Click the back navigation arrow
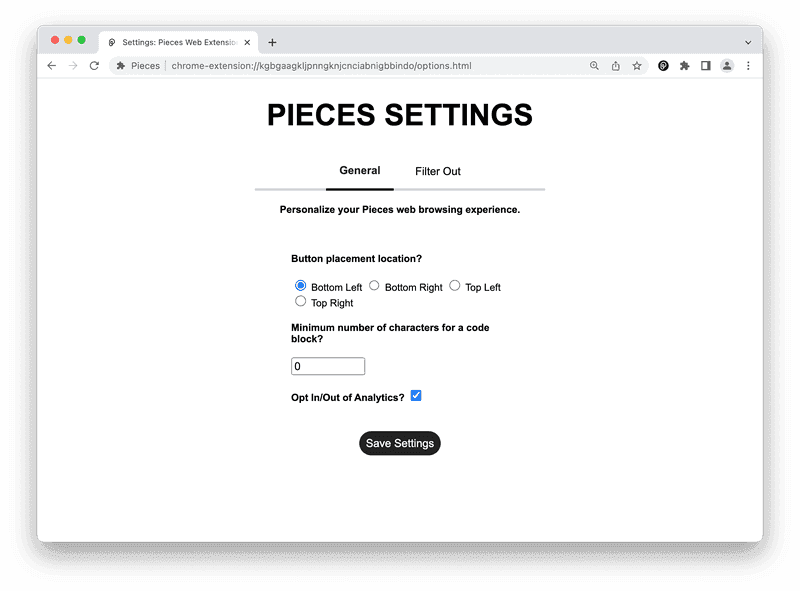This screenshot has height=591, width=800. (x=51, y=65)
